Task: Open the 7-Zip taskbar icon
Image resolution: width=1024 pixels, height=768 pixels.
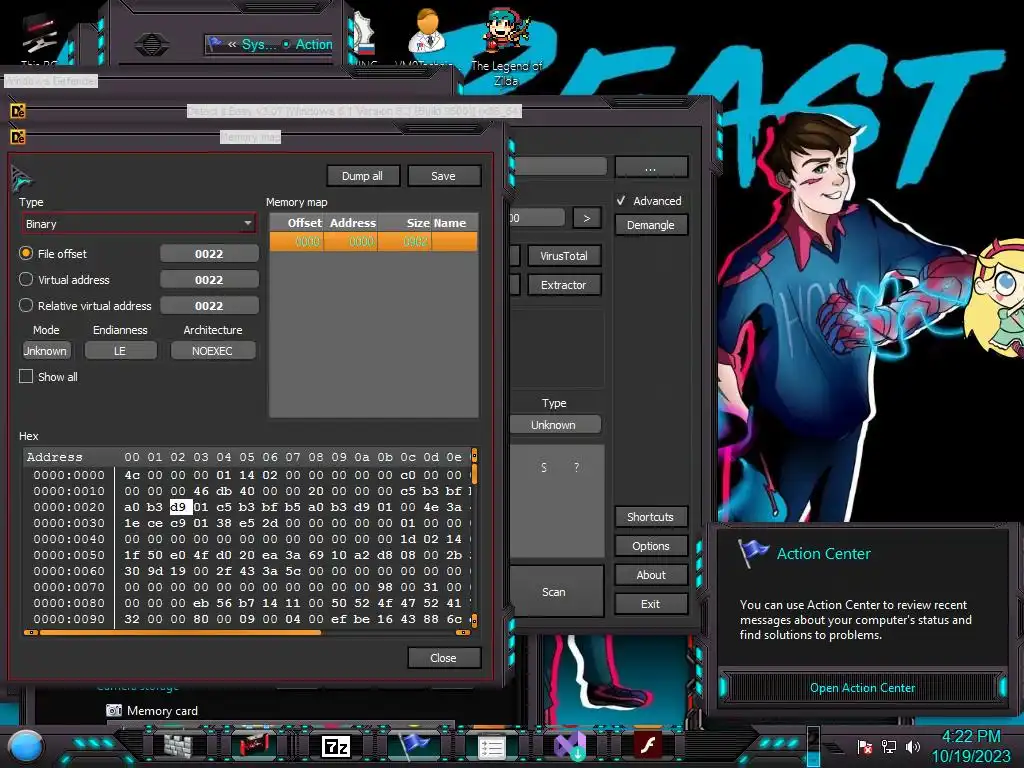Action: pos(336,746)
